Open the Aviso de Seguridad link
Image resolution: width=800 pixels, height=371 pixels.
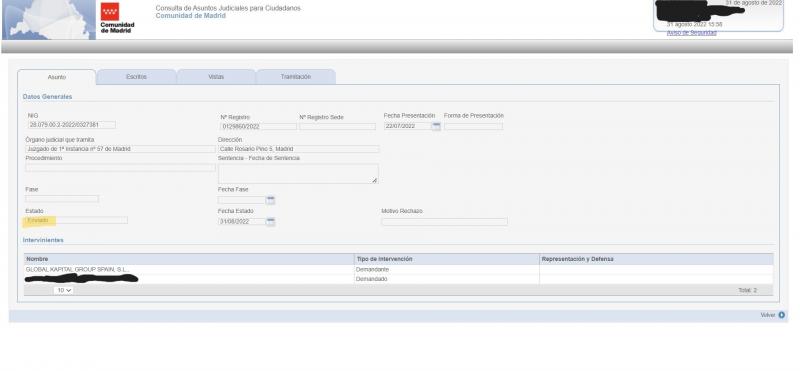pyautogui.click(x=691, y=33)
